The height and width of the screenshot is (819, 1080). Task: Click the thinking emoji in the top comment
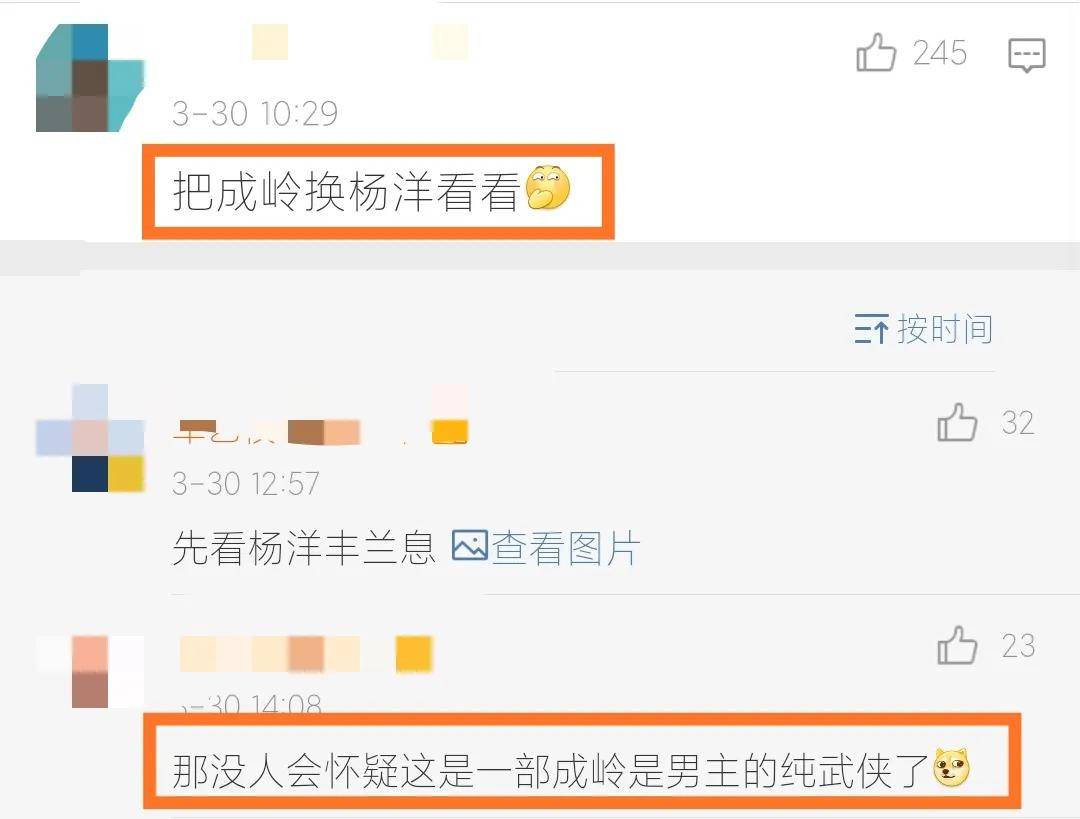(548, 188)
